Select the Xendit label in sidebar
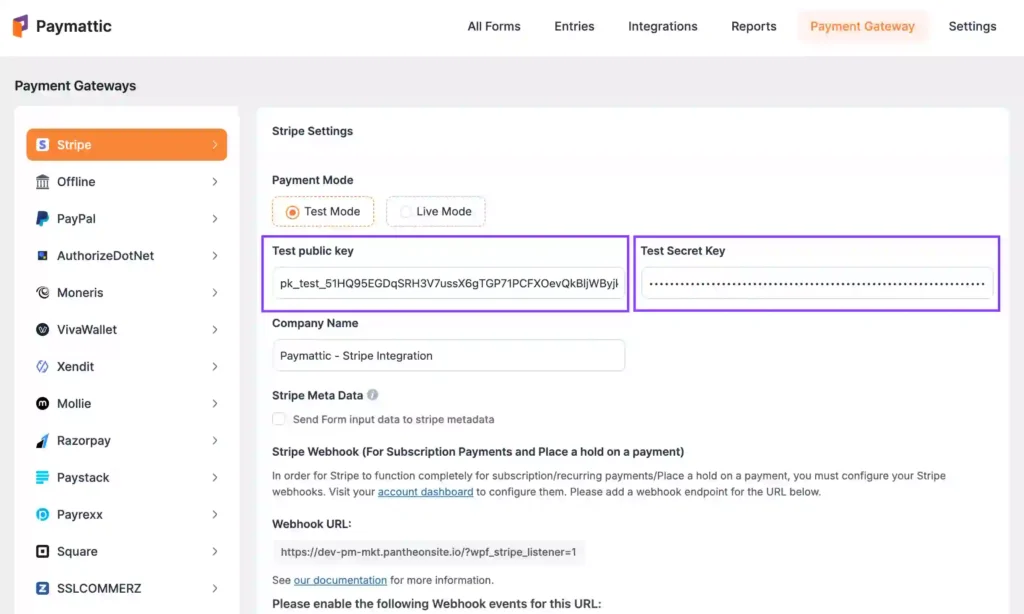 tap(75, 366)
